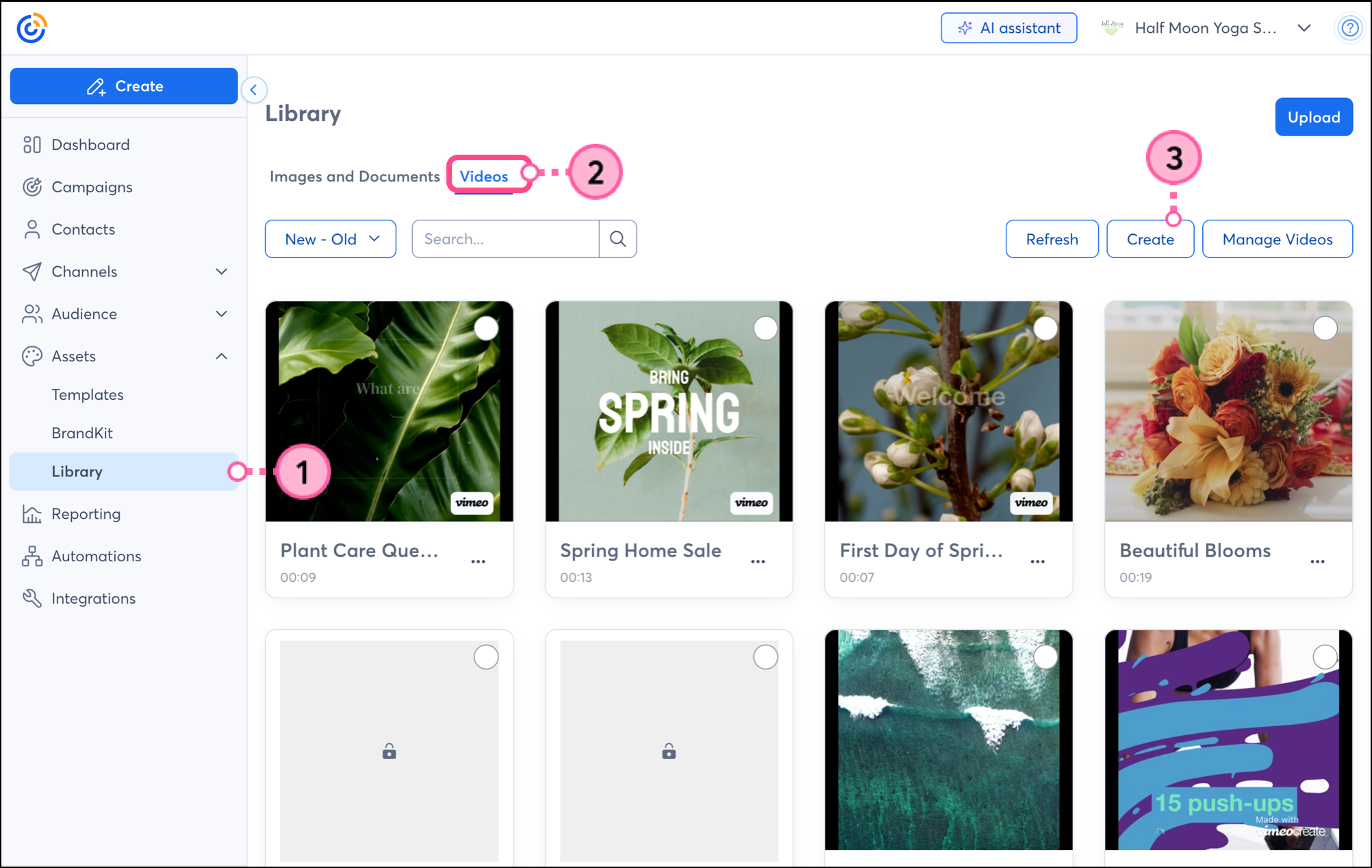The width and height of the screenshot is (1372, 868).
Task: Open the New - Old sort dropdown
Action: 331,239
